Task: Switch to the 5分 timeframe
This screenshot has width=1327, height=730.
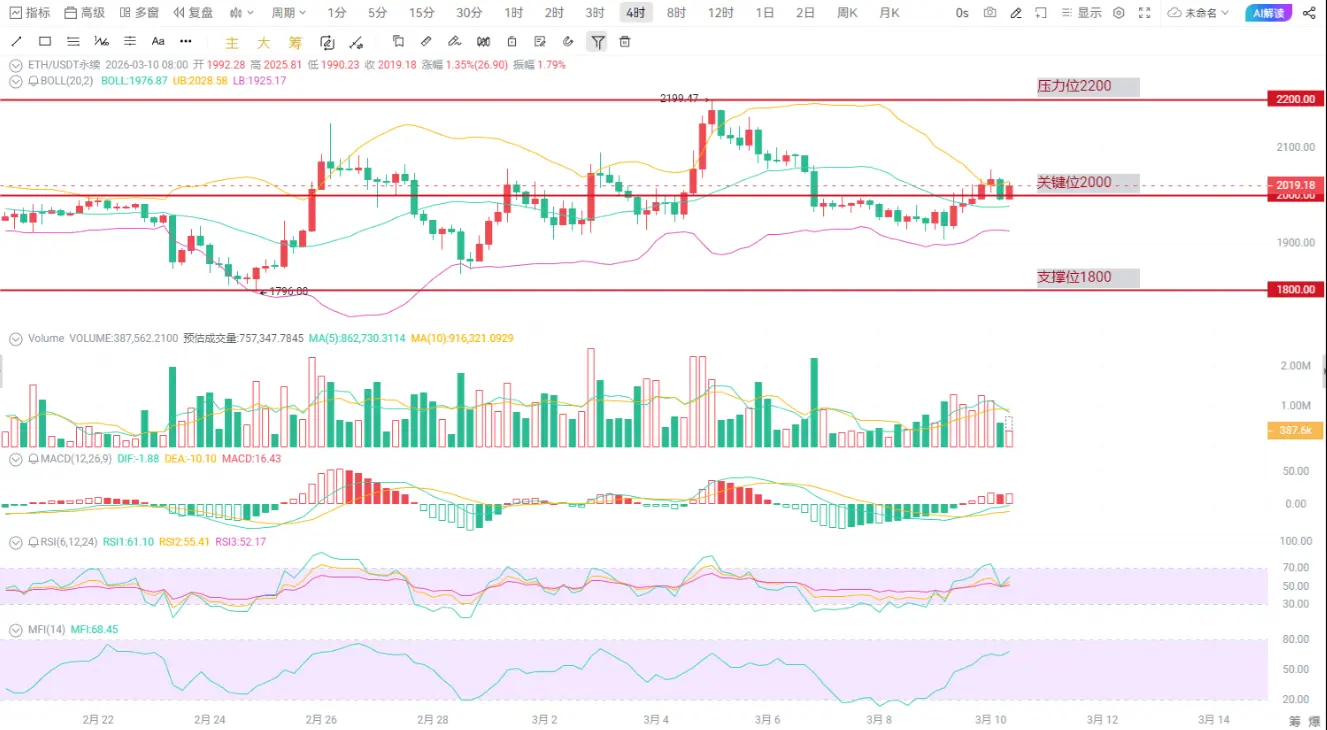Action: click(377, 13)
